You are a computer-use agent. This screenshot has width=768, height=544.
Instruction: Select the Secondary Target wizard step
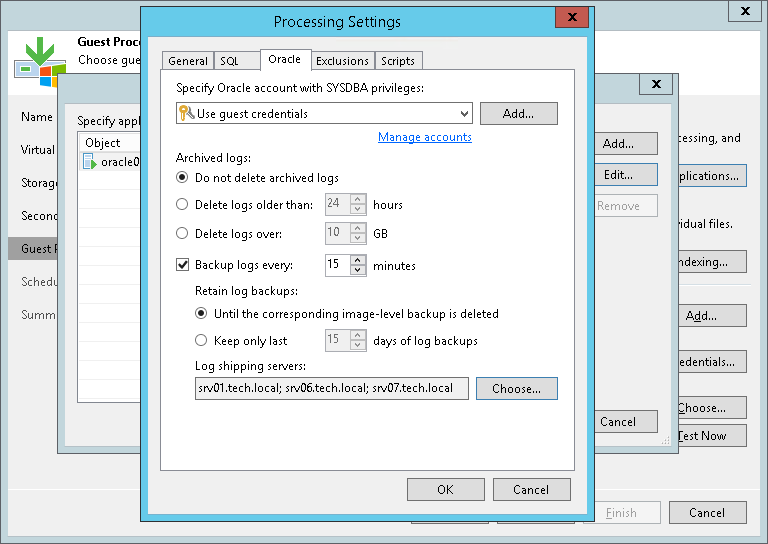(39, 215)
